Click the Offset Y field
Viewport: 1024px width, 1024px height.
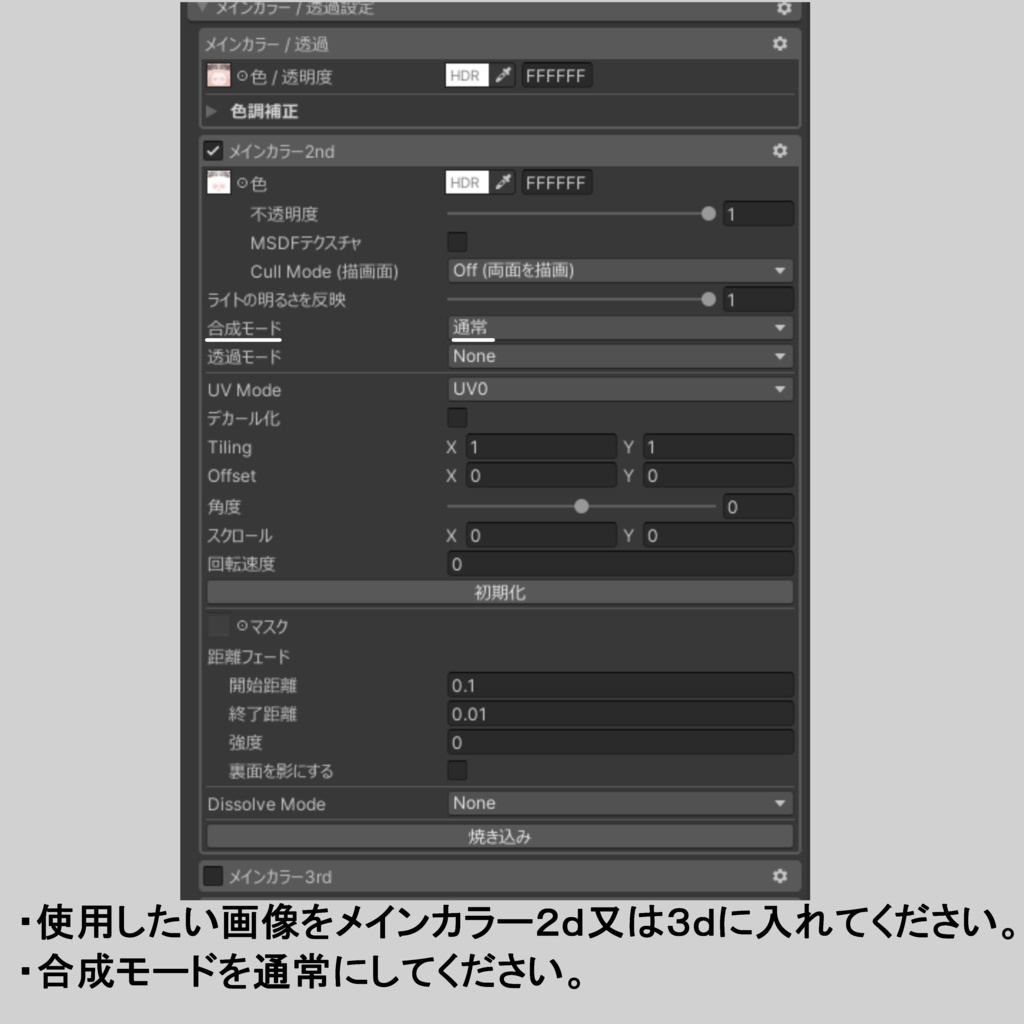coord(718,475)
